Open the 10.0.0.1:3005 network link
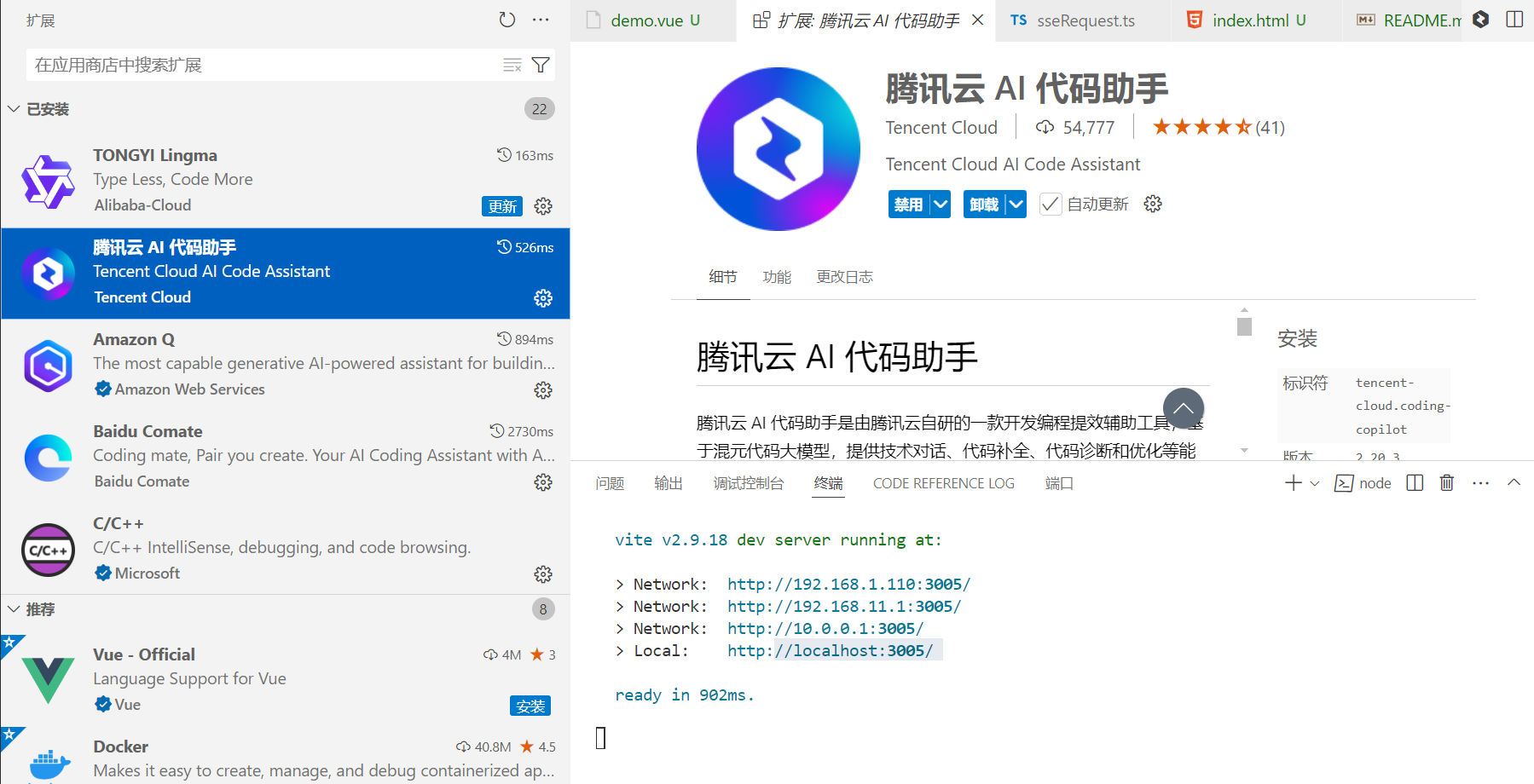 (825, 628)
